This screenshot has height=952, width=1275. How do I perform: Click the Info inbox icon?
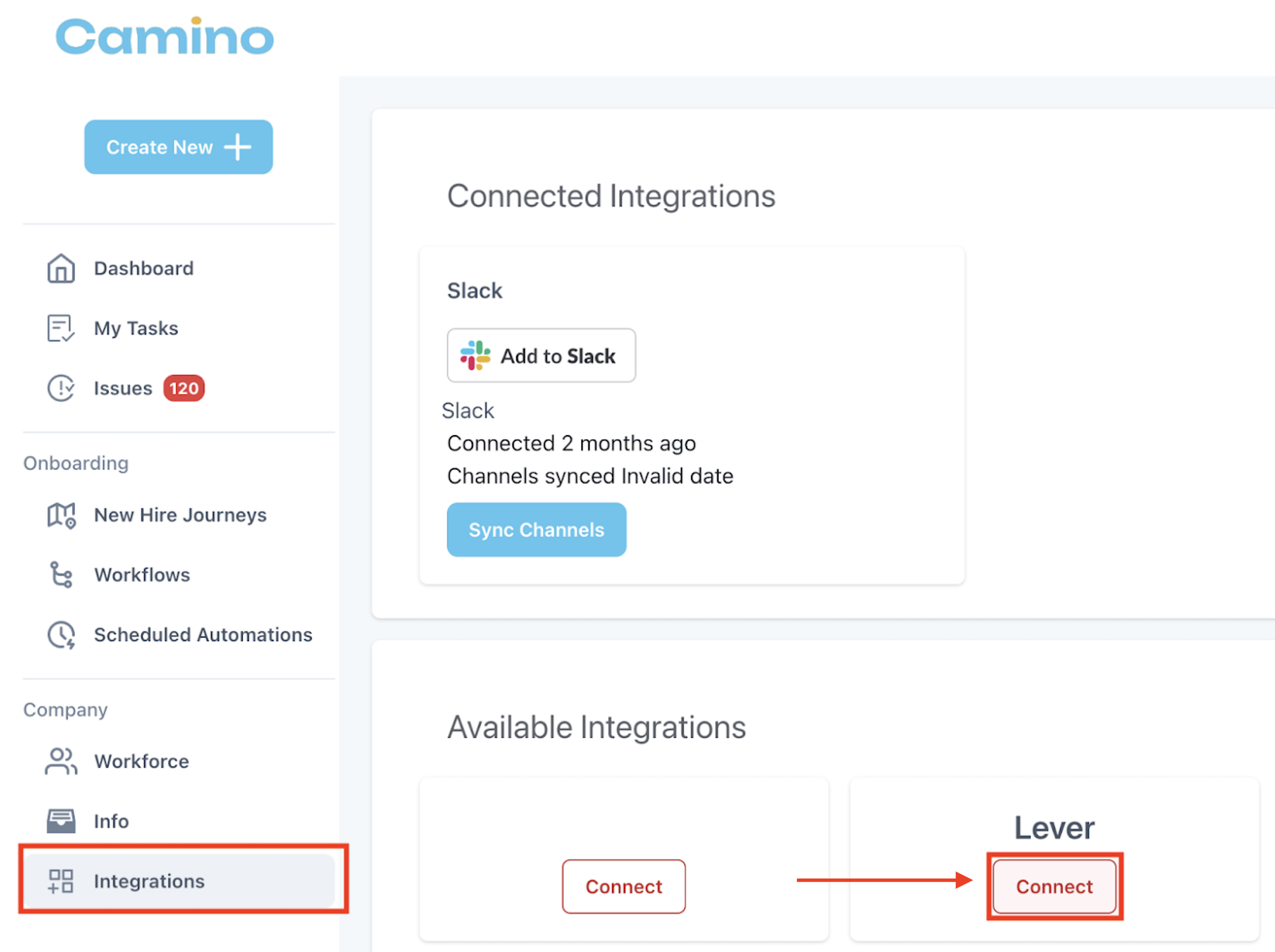(x=61, y=821)
